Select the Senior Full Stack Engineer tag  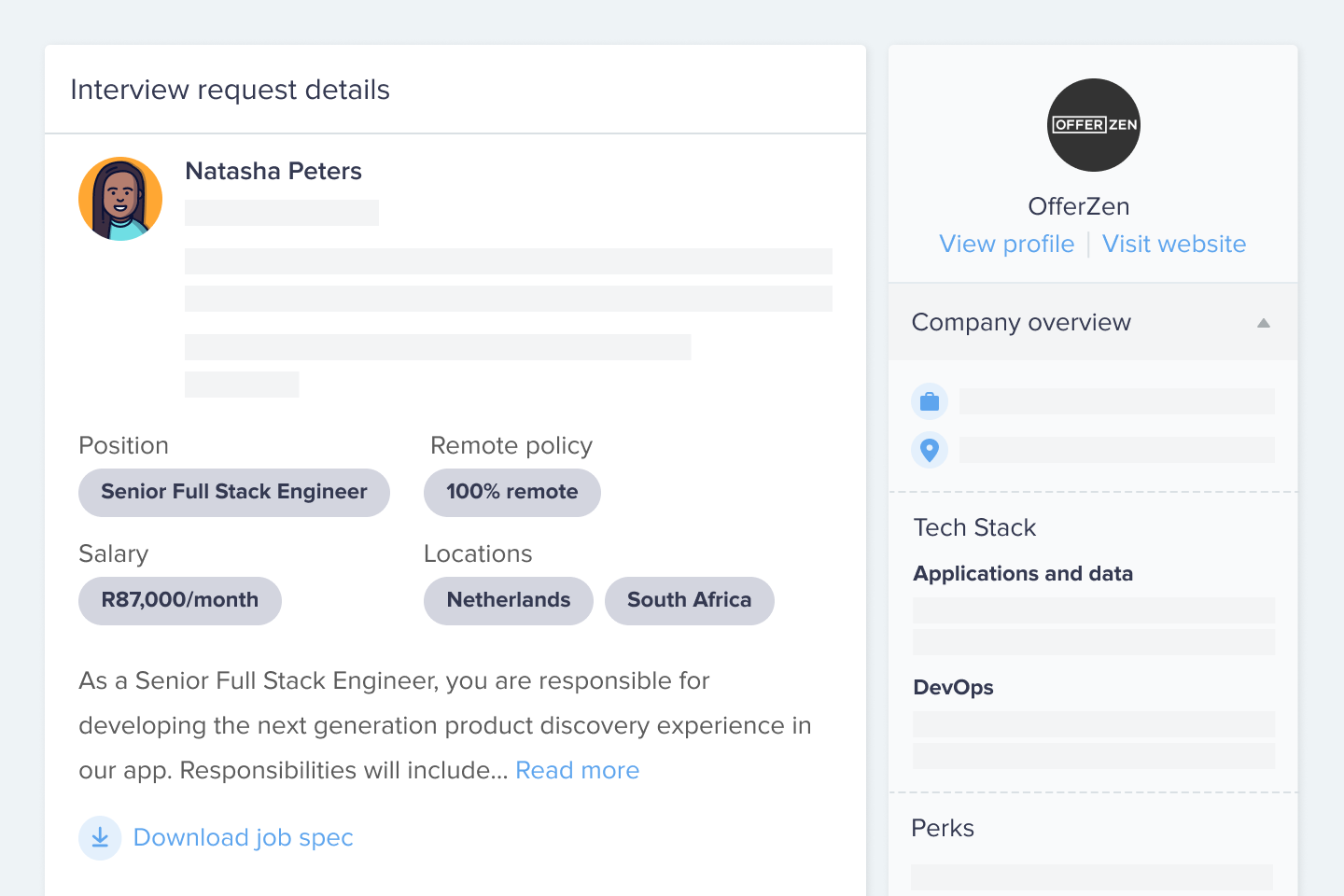234,493
